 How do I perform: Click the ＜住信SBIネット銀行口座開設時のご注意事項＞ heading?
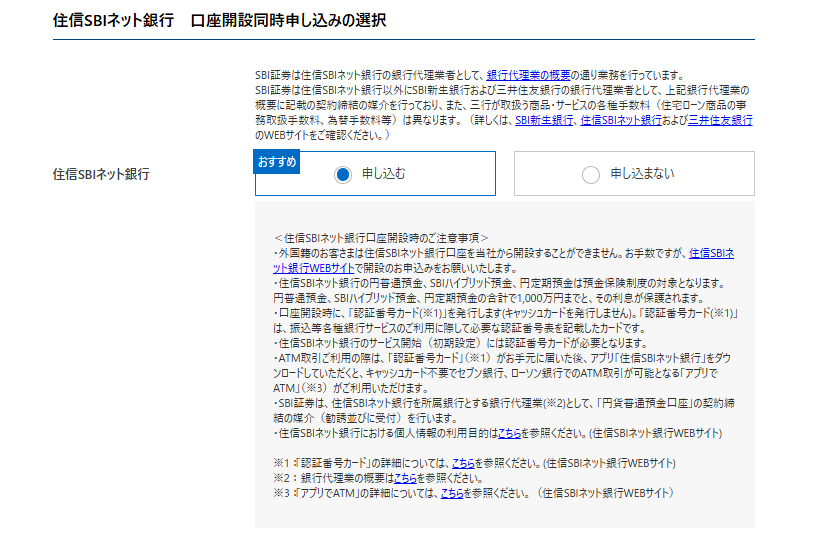point(381,238)
